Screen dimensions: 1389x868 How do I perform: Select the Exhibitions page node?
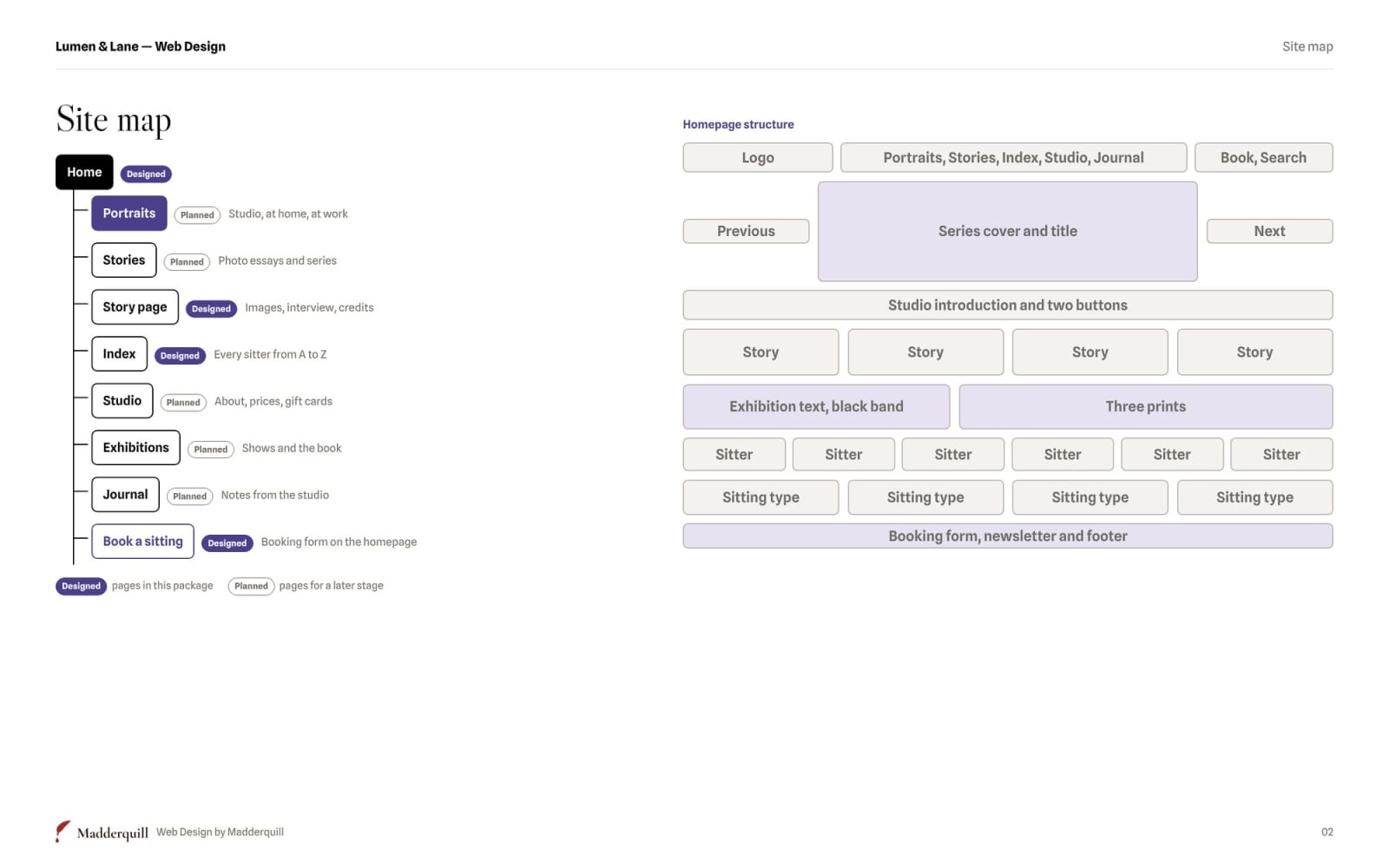click(x=135, y=448)
